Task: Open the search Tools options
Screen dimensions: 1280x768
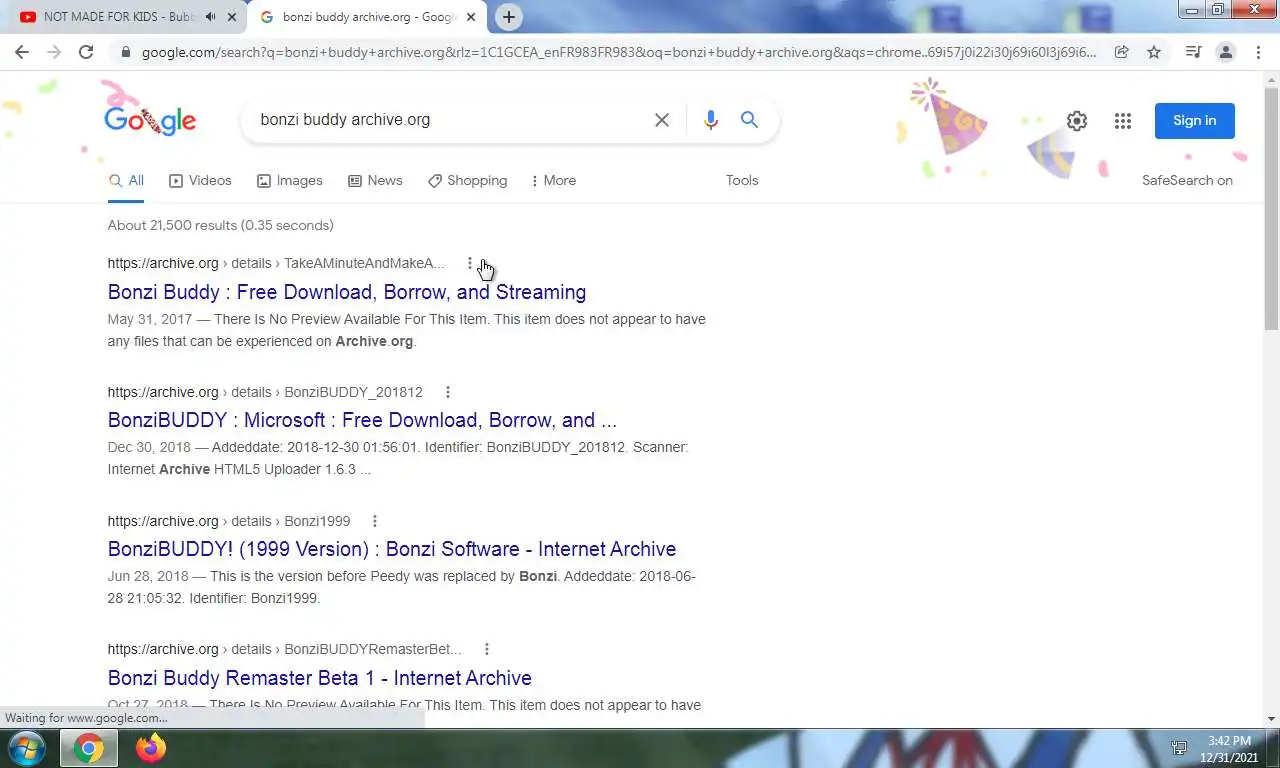Action: pyautogui.click(x=742, y=181)
